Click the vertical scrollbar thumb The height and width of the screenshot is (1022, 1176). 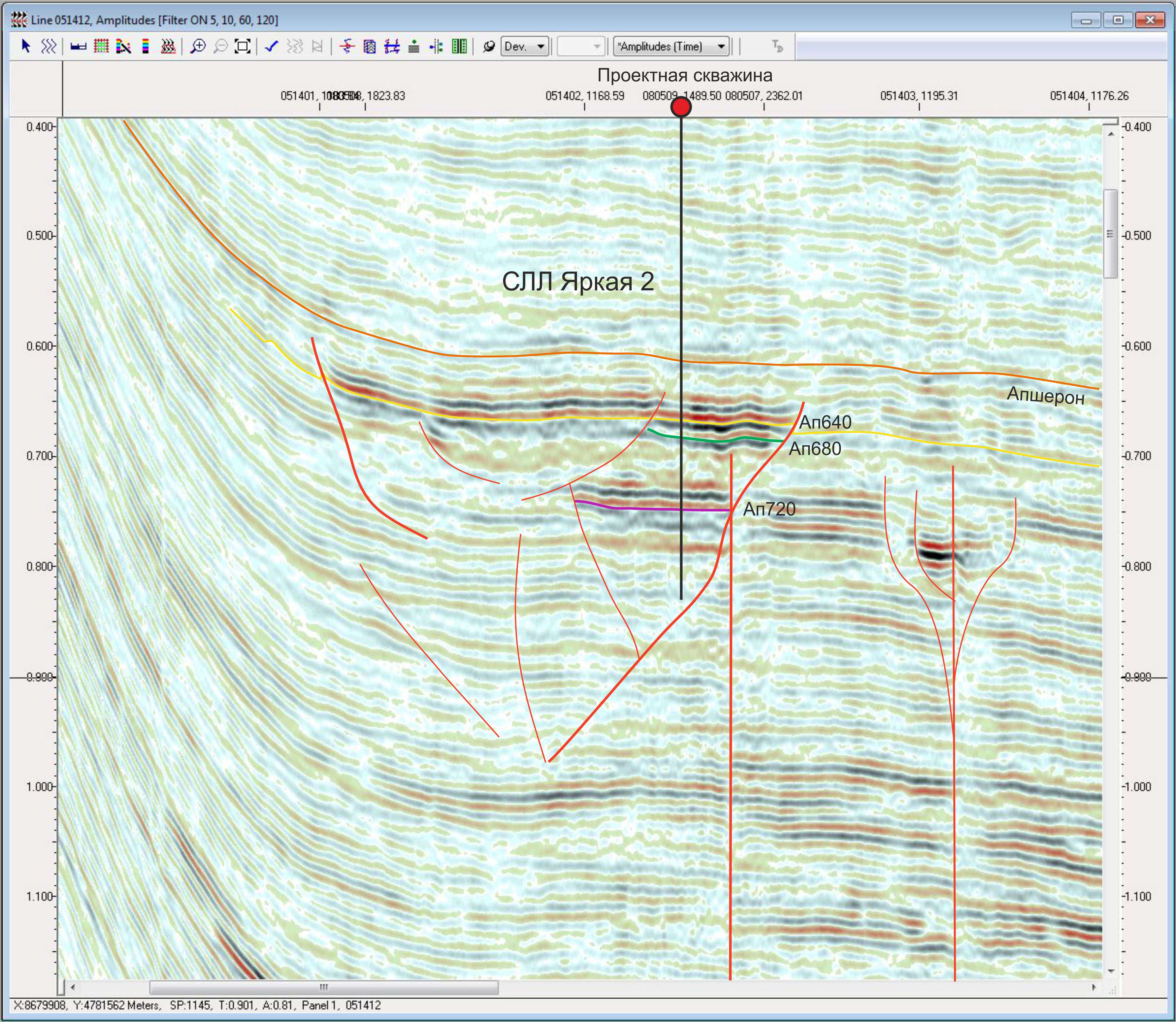(x=1110, y=234)
